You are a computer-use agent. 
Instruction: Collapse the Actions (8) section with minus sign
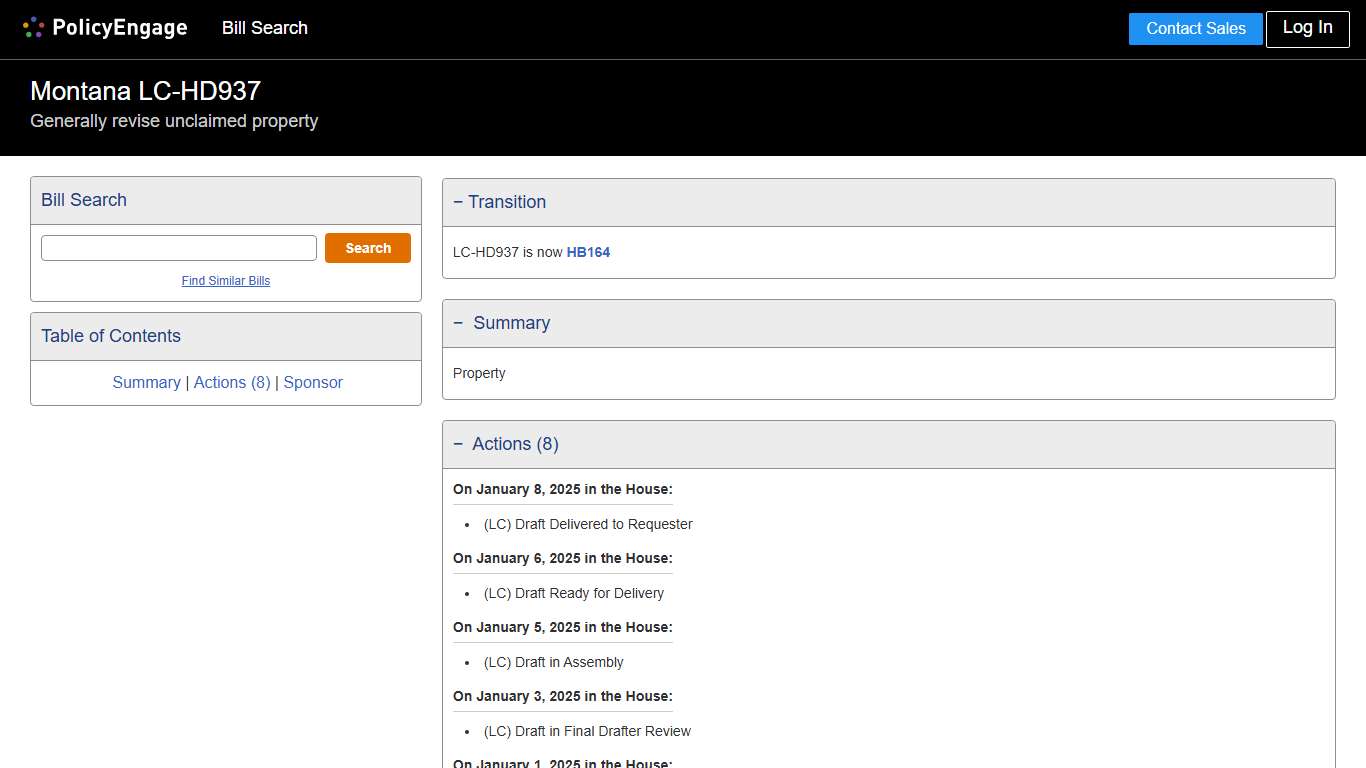458,444
